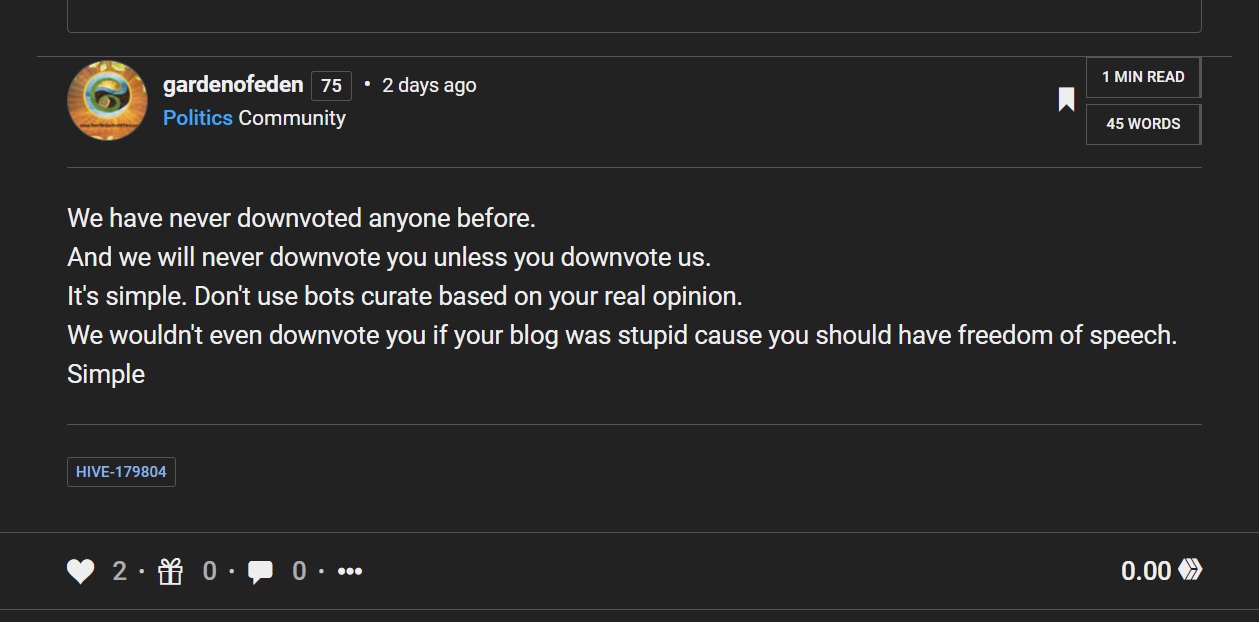Click the comment count showing 0
Screen dimensions: 1259x622
click(299, 571)
